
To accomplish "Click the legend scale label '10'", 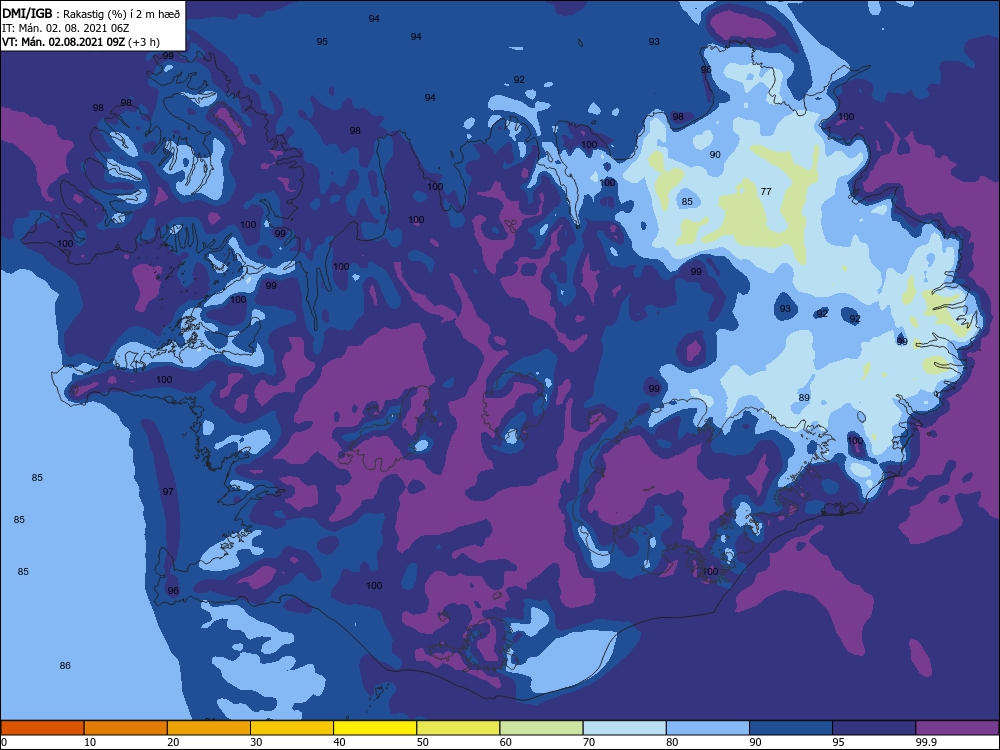I will [90, 742].
